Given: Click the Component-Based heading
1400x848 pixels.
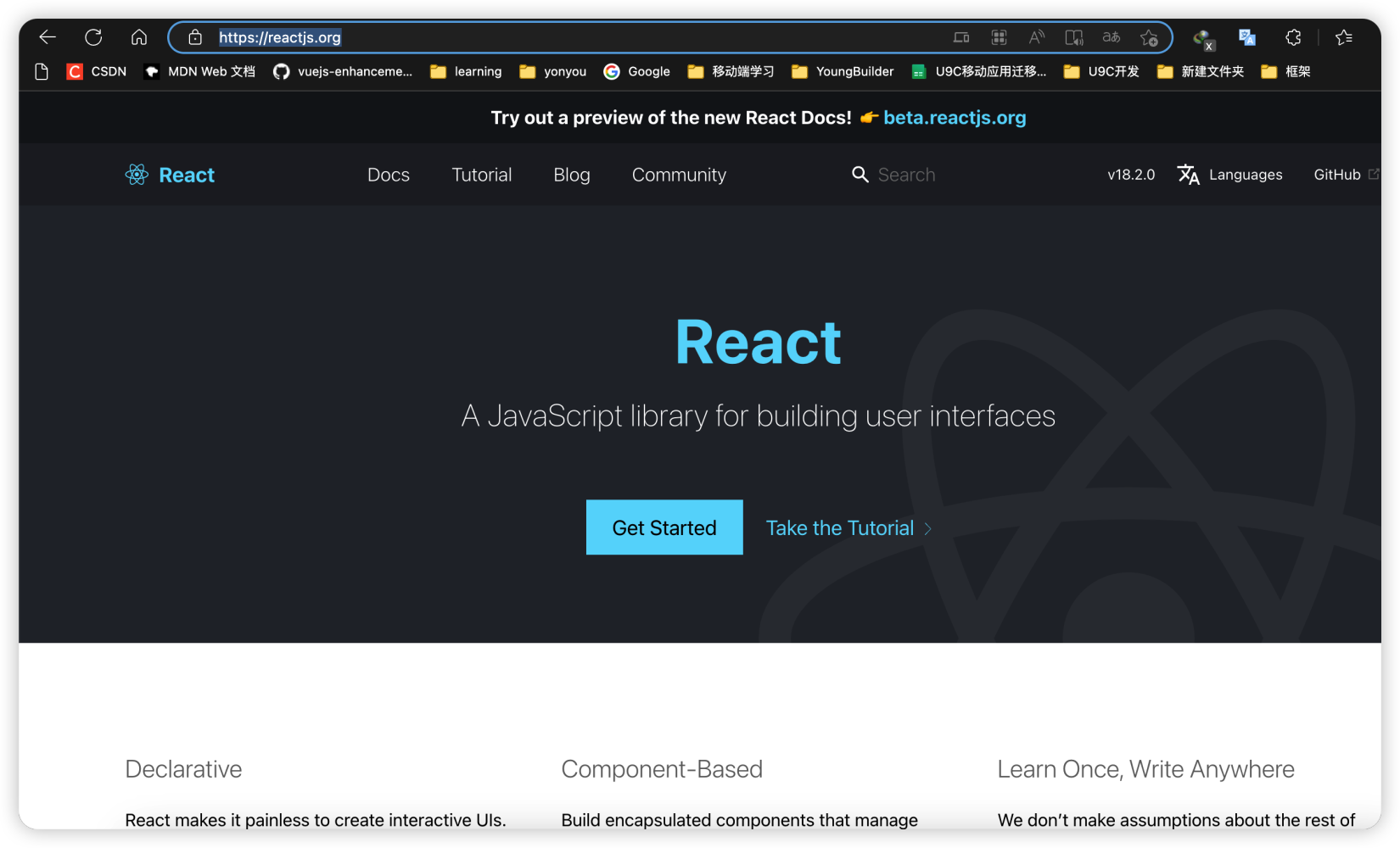Looking at the screenshot, I should 662,769.
